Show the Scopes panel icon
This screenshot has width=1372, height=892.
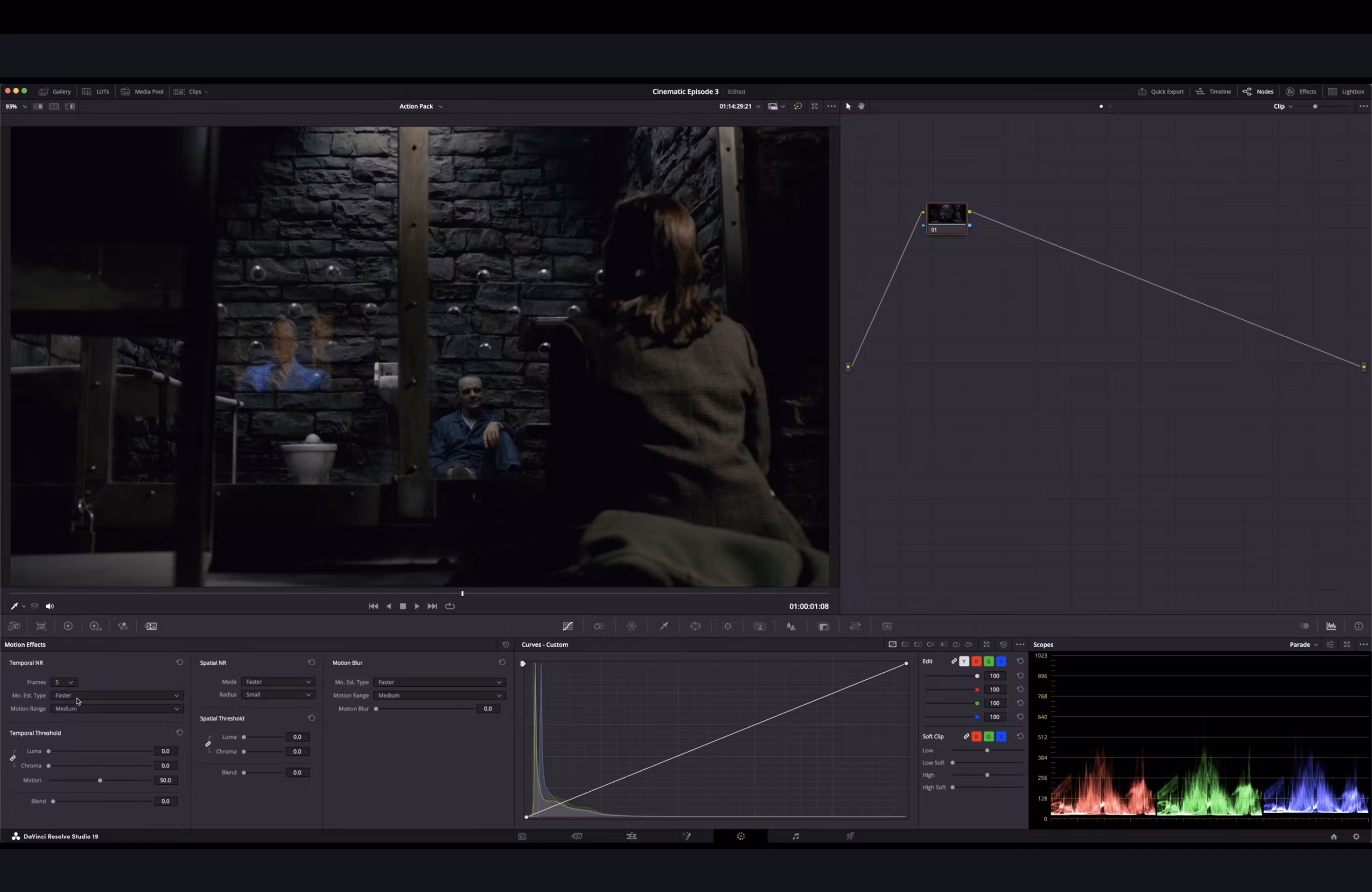click(1331, 627)
